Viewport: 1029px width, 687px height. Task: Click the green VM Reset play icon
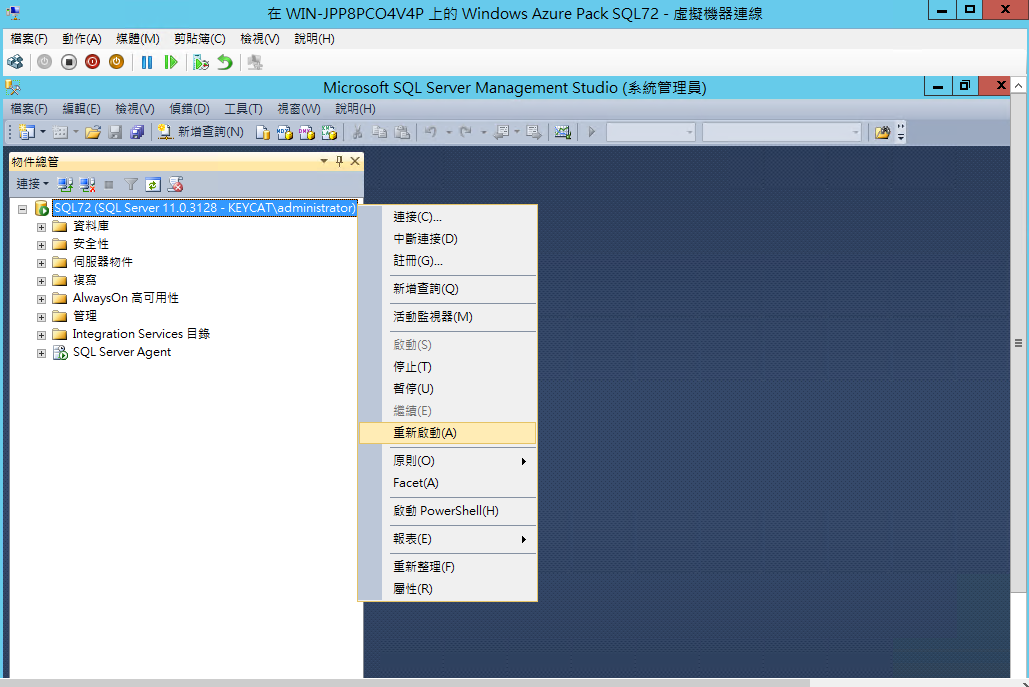[171, 62]
